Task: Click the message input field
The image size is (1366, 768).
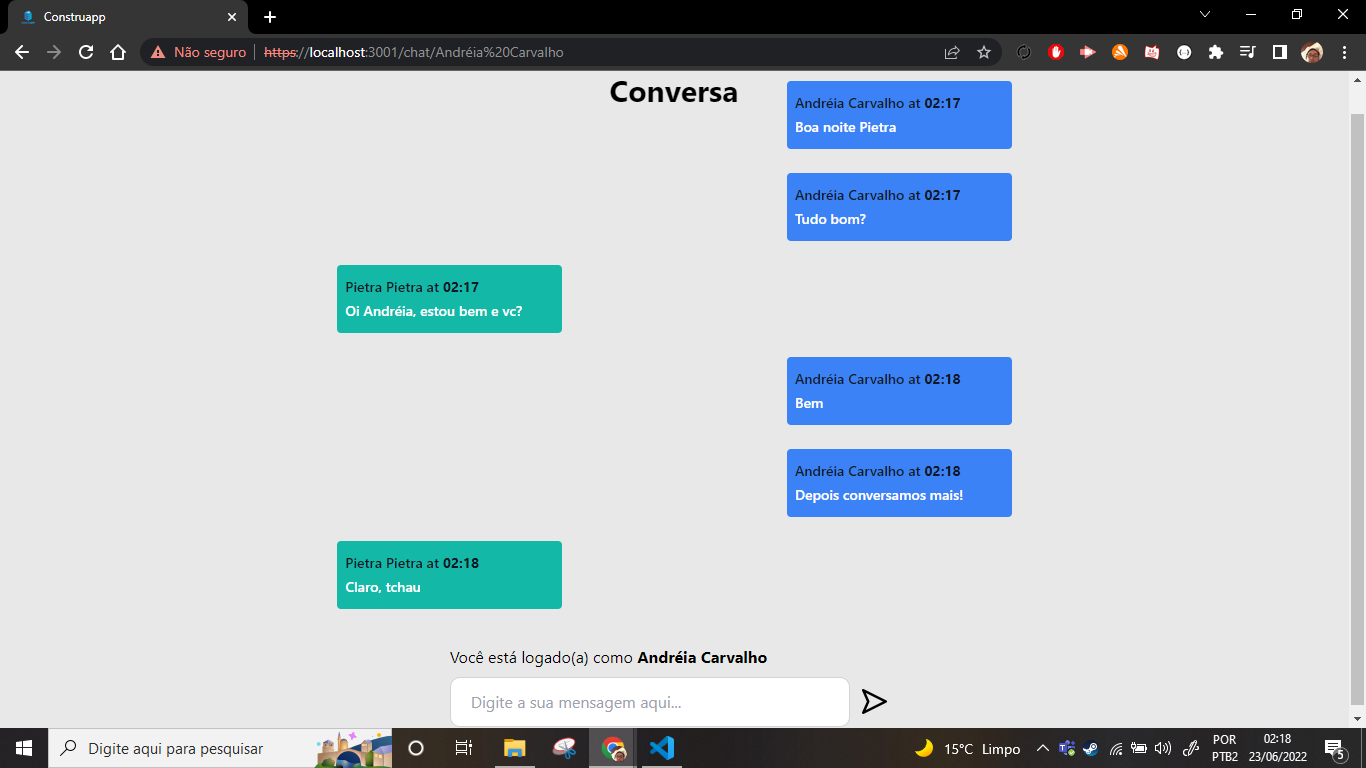Action: [649, 702]
